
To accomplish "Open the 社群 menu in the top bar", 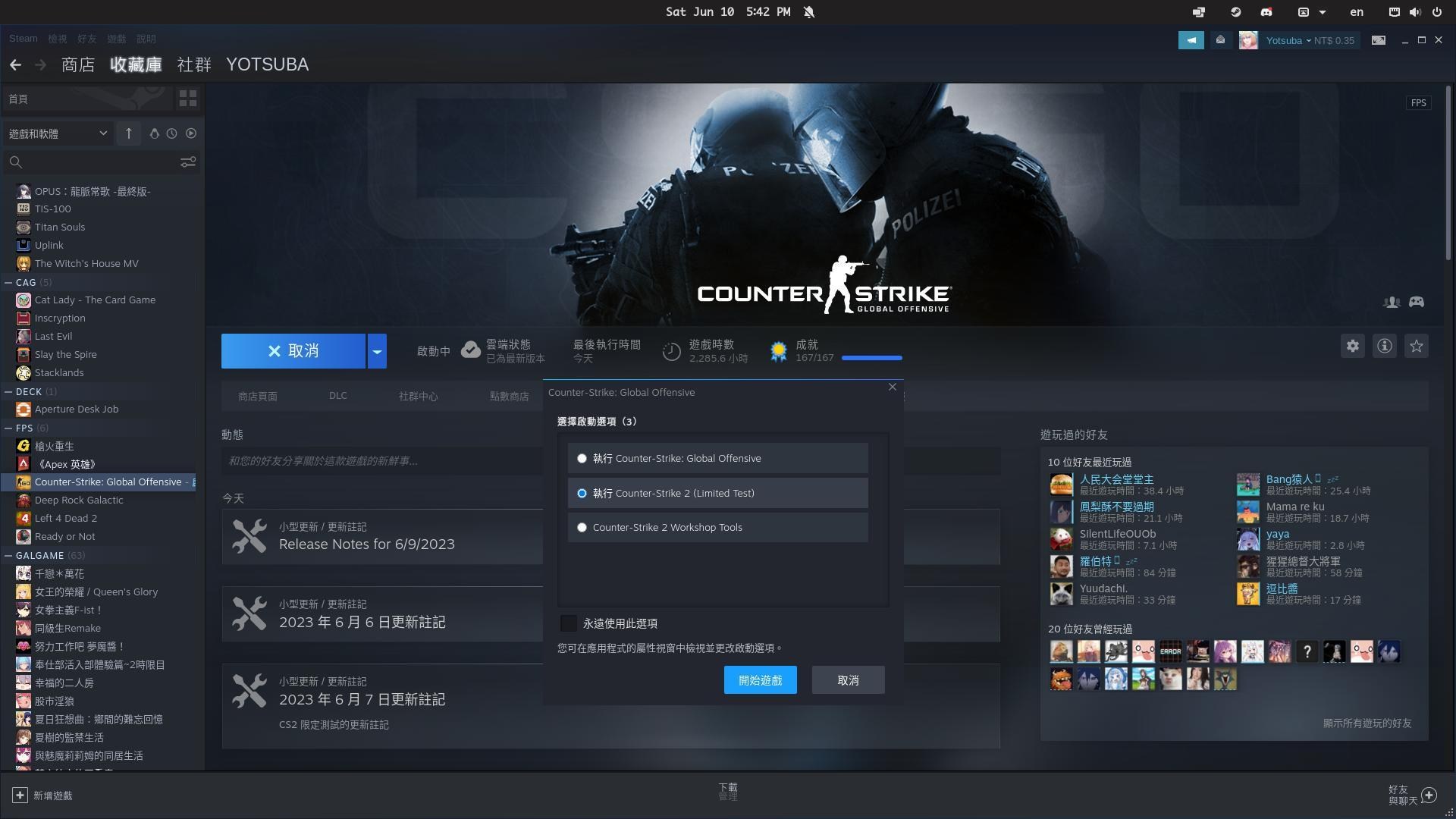I will [x=194, y=64].
